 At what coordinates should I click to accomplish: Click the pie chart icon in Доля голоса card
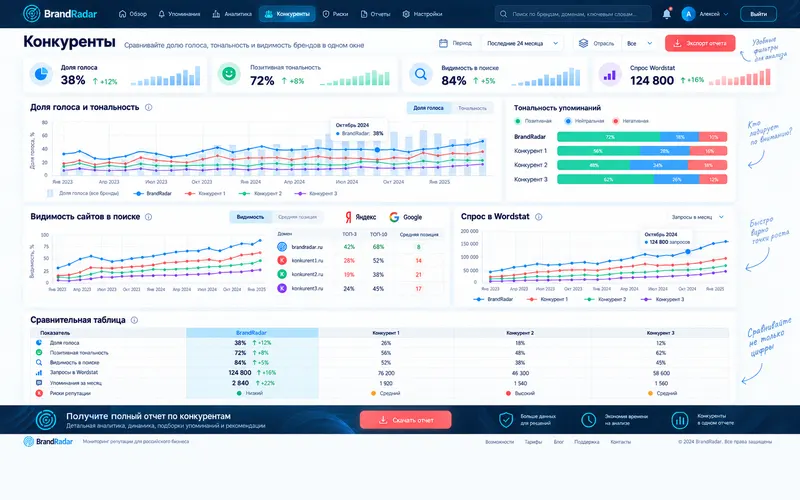point(41,74)
